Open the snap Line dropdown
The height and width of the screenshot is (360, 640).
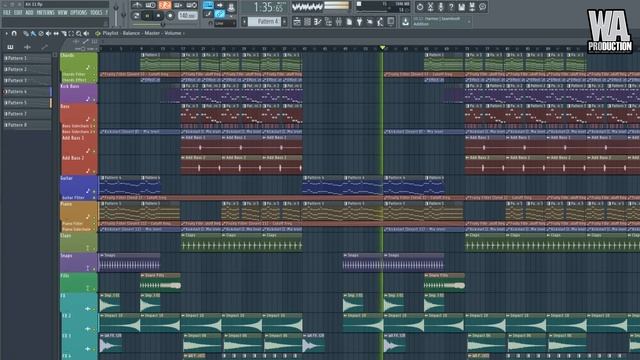pyautogui.click(x=225, y=23)
